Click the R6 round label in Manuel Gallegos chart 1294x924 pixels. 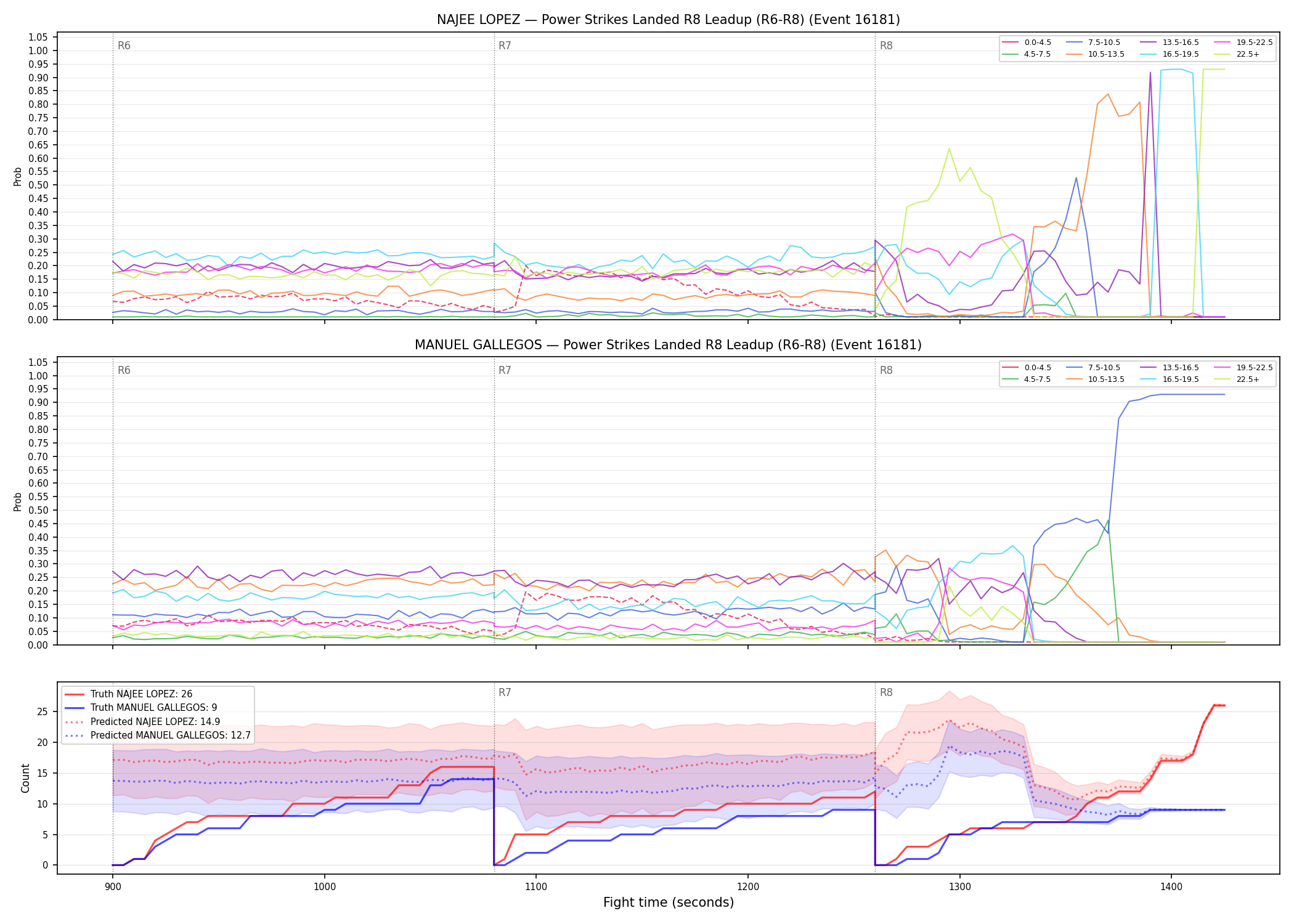point(124,370)
